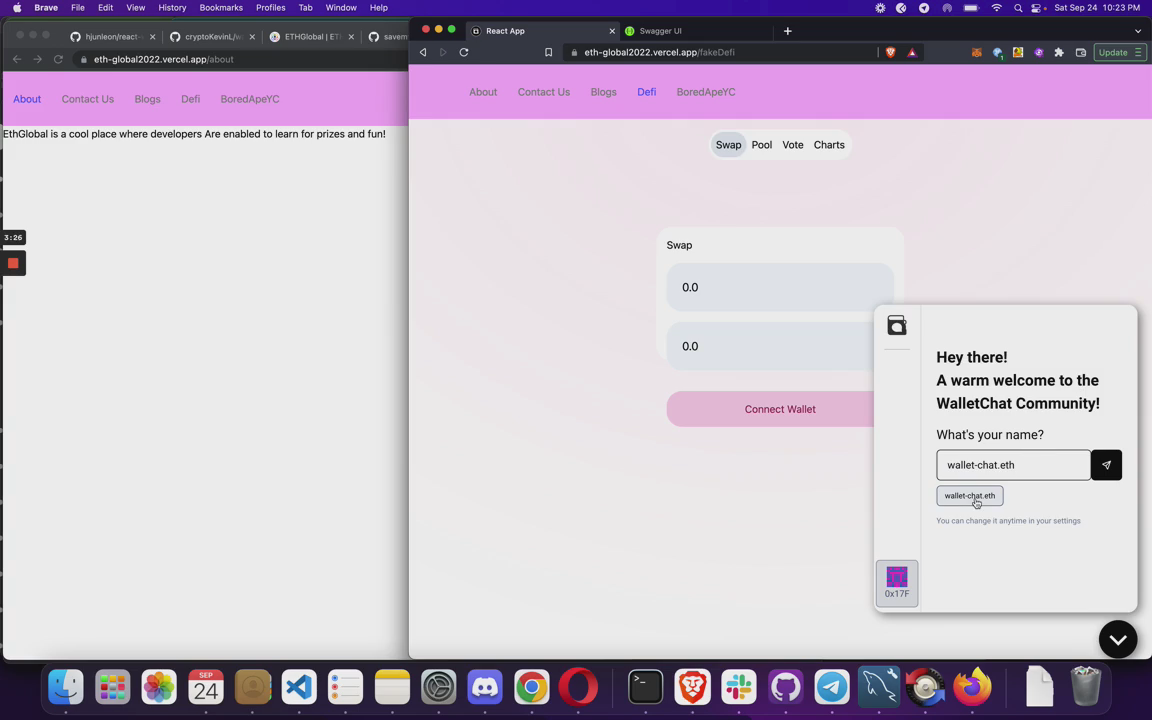Open Brave Shields lion icon in the address bar
Viewport: 1152px width, 720px height.
[890, 52]
